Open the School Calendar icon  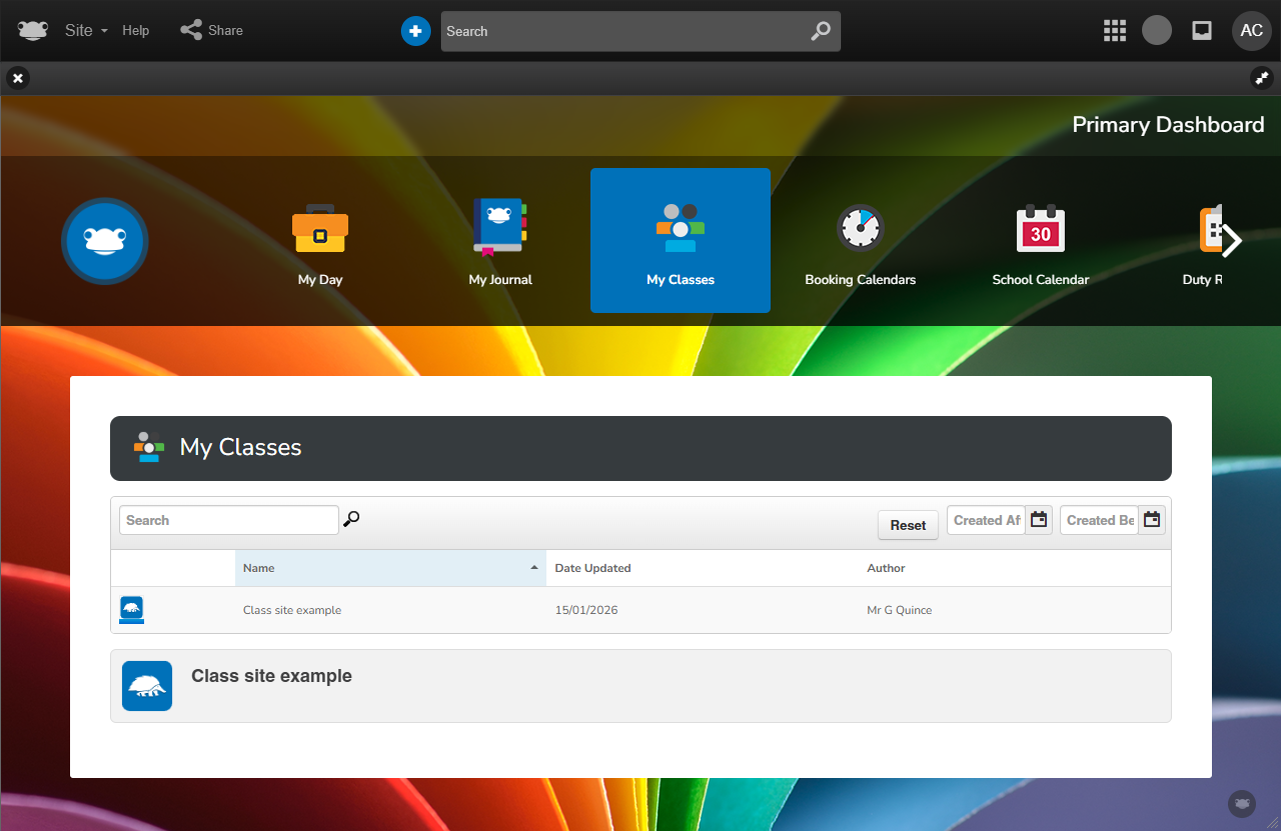1040,229
